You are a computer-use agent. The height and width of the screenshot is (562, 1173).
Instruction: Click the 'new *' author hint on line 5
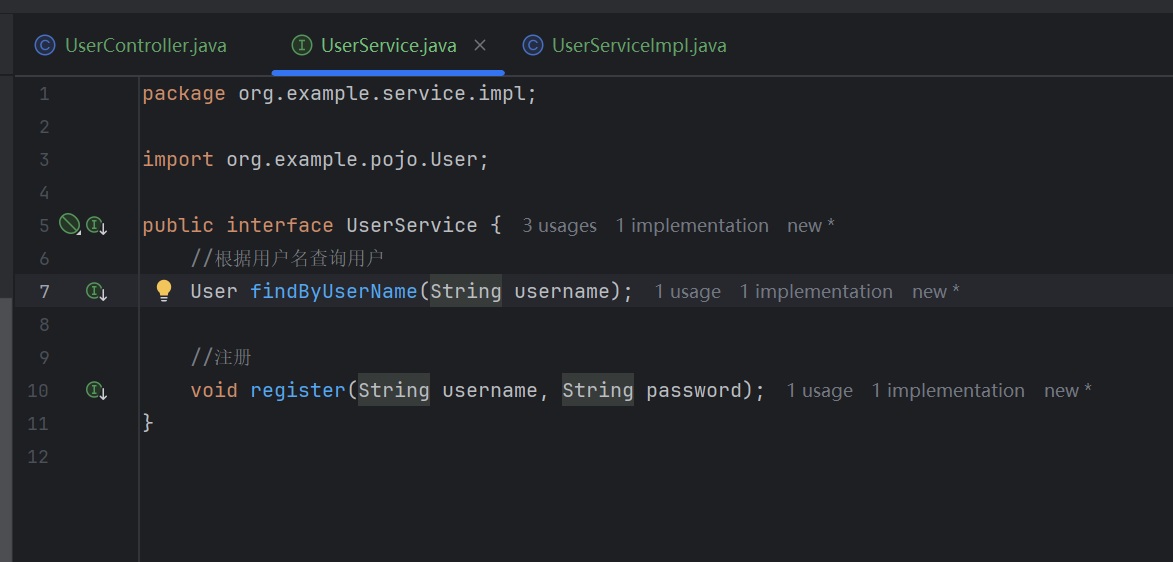pos(811,226)
